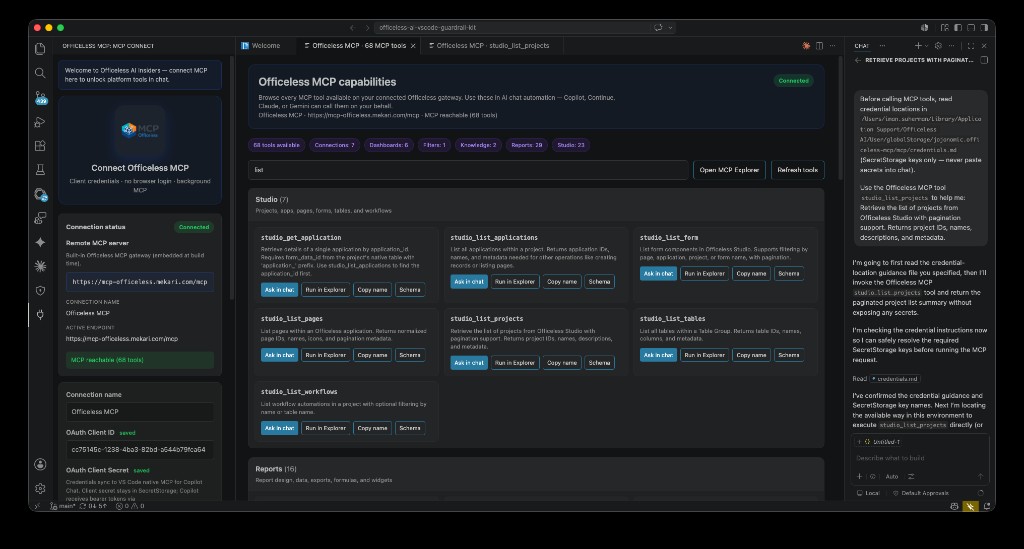Open the Run and Debug view

pyautogui.click(x=40, y=122)
